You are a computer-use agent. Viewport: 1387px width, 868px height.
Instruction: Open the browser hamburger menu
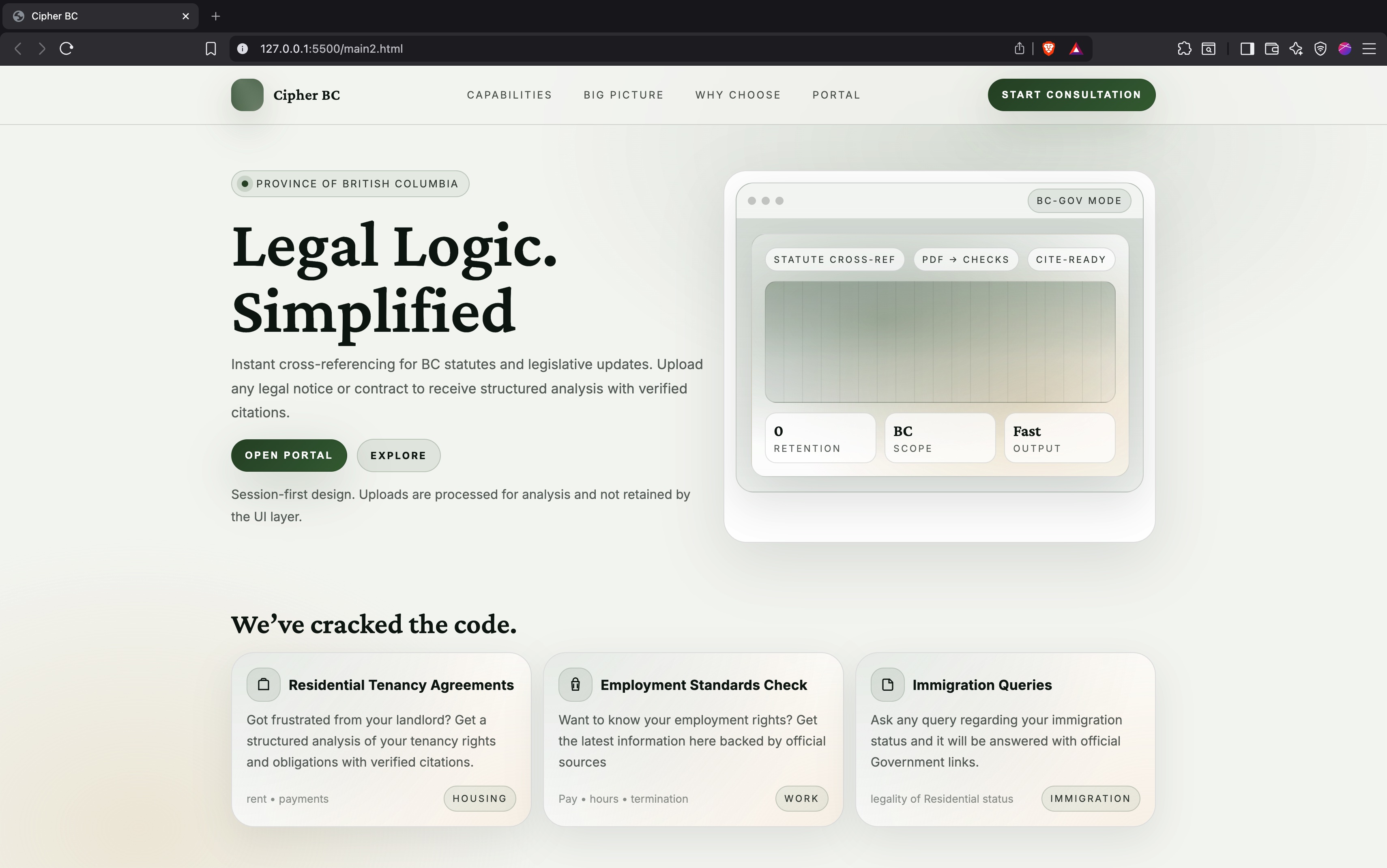(x=1369, y=49)
